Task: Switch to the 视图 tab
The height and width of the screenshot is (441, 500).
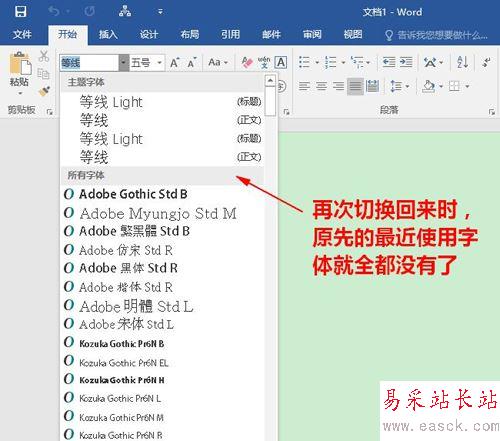Action: pos(353,34)
